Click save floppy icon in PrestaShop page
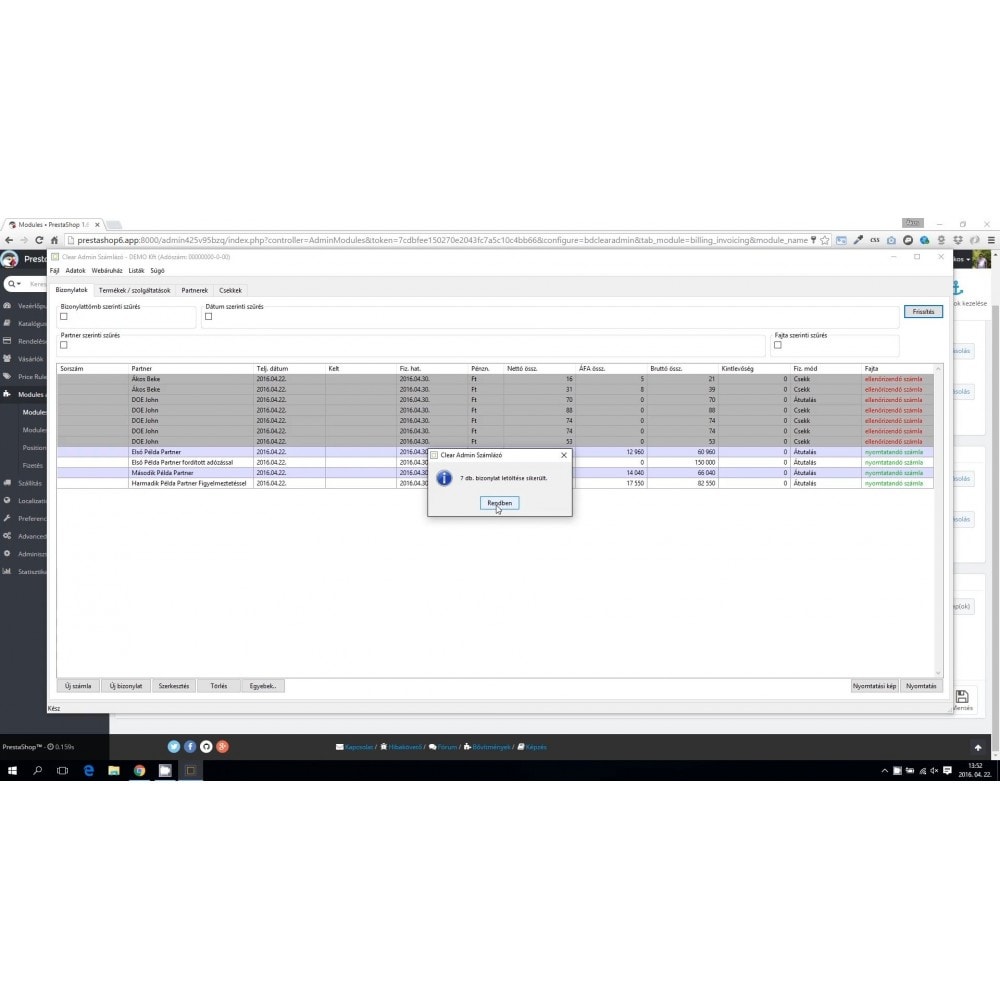Viewport: 1000px width, 1000px height. (x=962, y=696)
